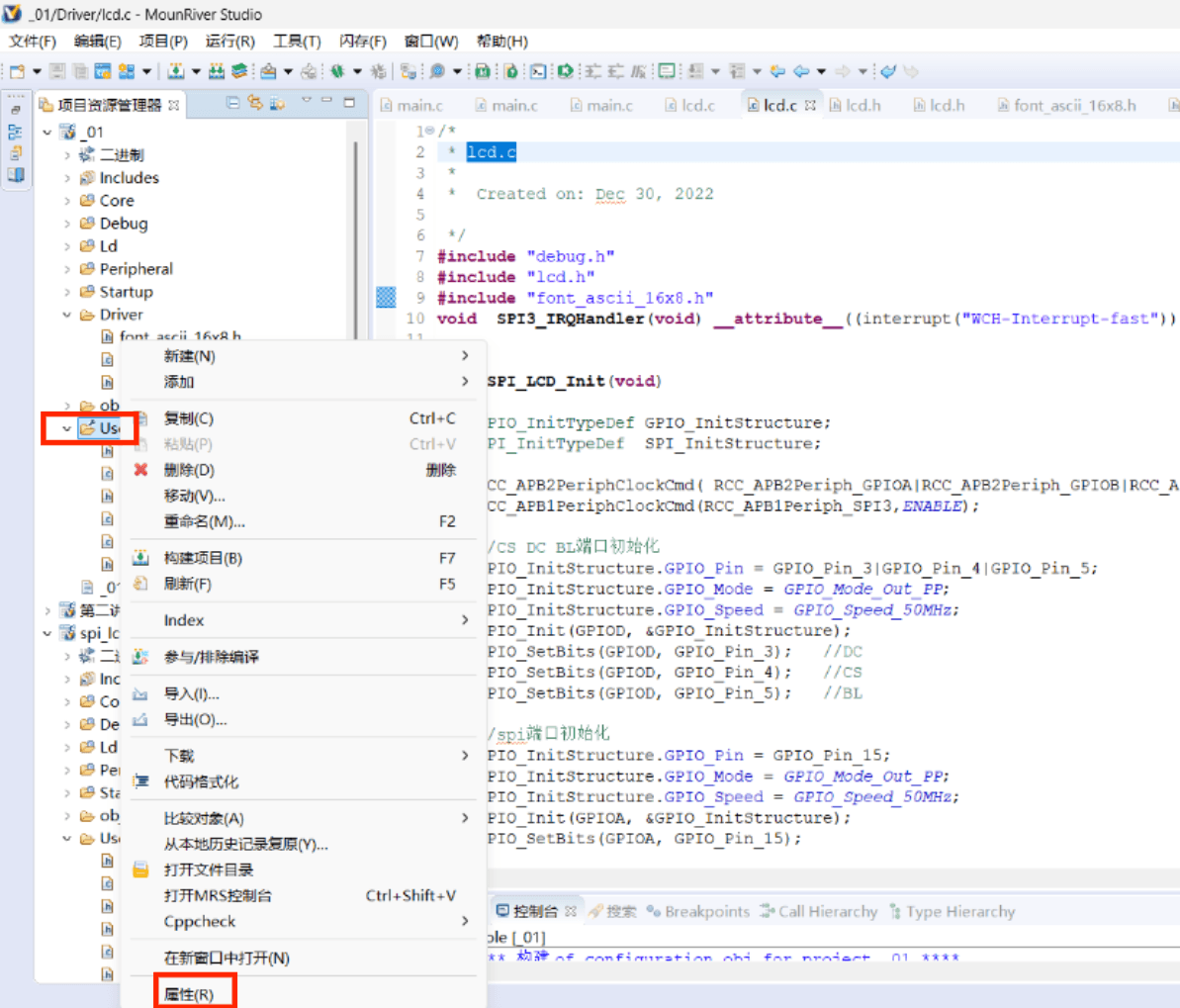The image size is (1180, 1008).
Task: Click the new file toolbar icon
Action: coord(17,71)
